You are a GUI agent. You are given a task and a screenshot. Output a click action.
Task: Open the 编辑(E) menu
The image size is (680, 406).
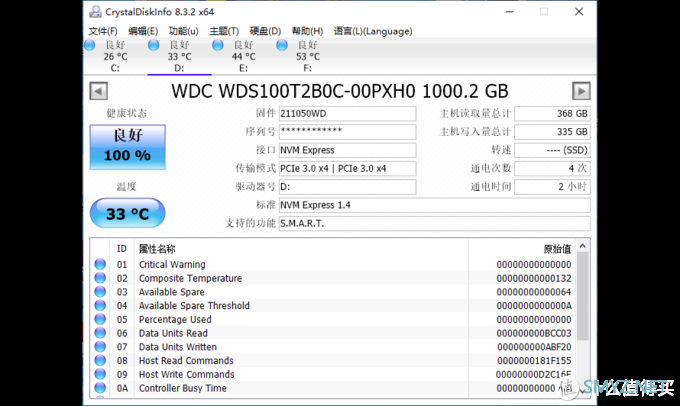click(143, 31)
